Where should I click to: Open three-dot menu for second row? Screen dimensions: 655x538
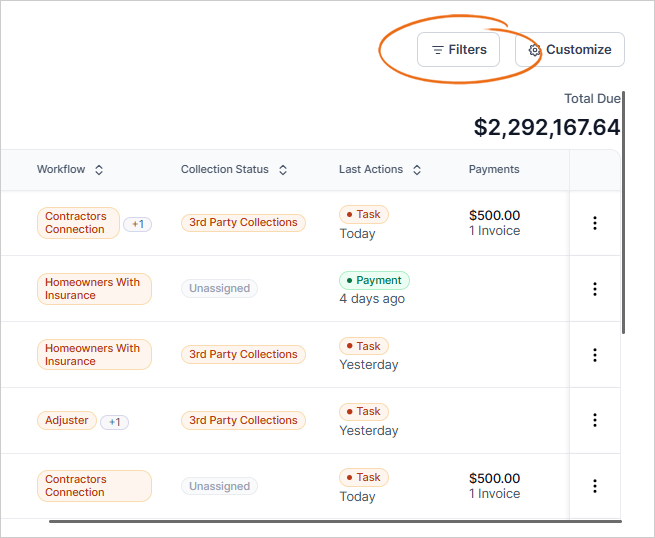(595, 289)
